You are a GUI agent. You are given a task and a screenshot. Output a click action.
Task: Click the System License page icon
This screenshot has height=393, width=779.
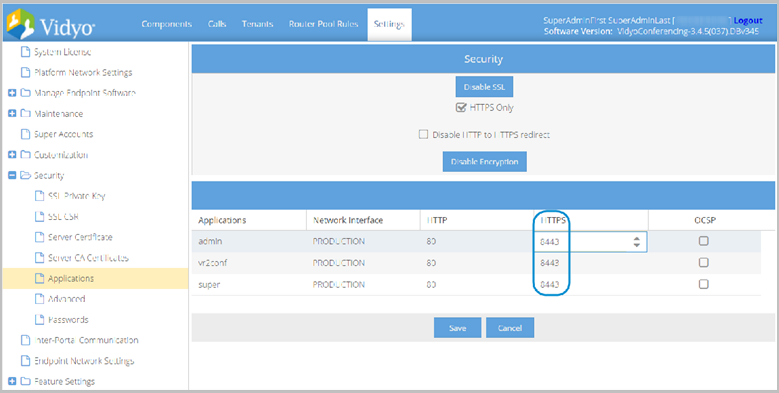pyautogui.click(x=25, y=52)
